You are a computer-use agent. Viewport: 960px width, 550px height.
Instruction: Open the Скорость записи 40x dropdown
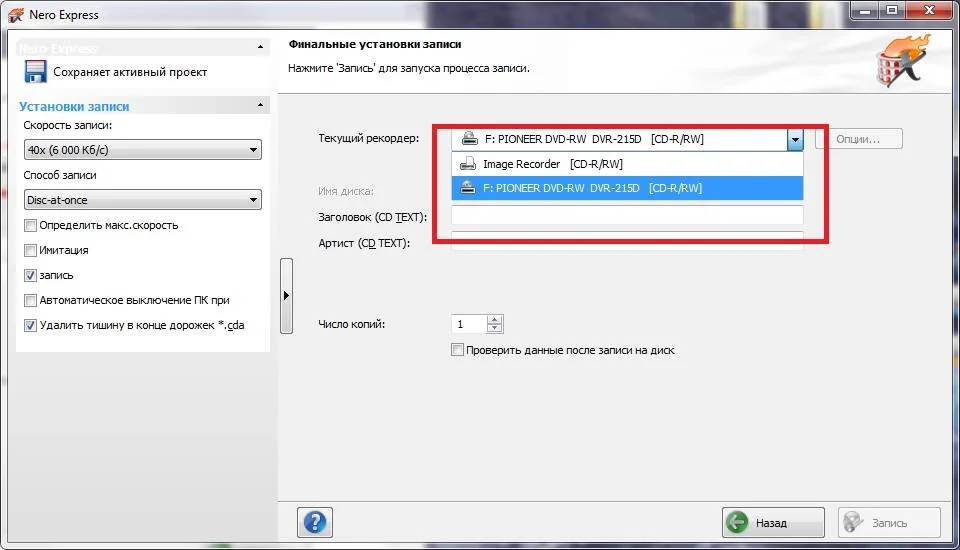point(143,150)
